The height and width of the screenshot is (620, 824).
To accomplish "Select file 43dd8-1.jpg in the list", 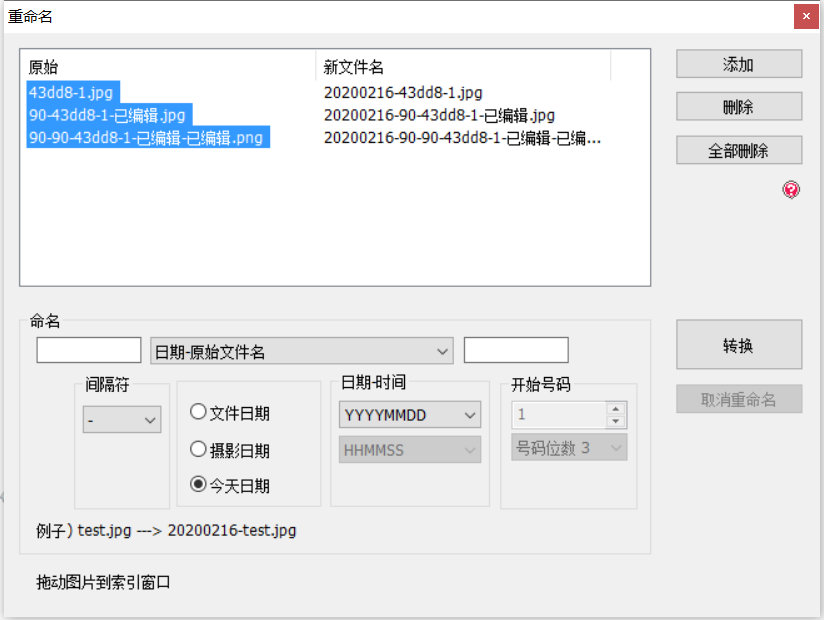I will pos(73,92).
